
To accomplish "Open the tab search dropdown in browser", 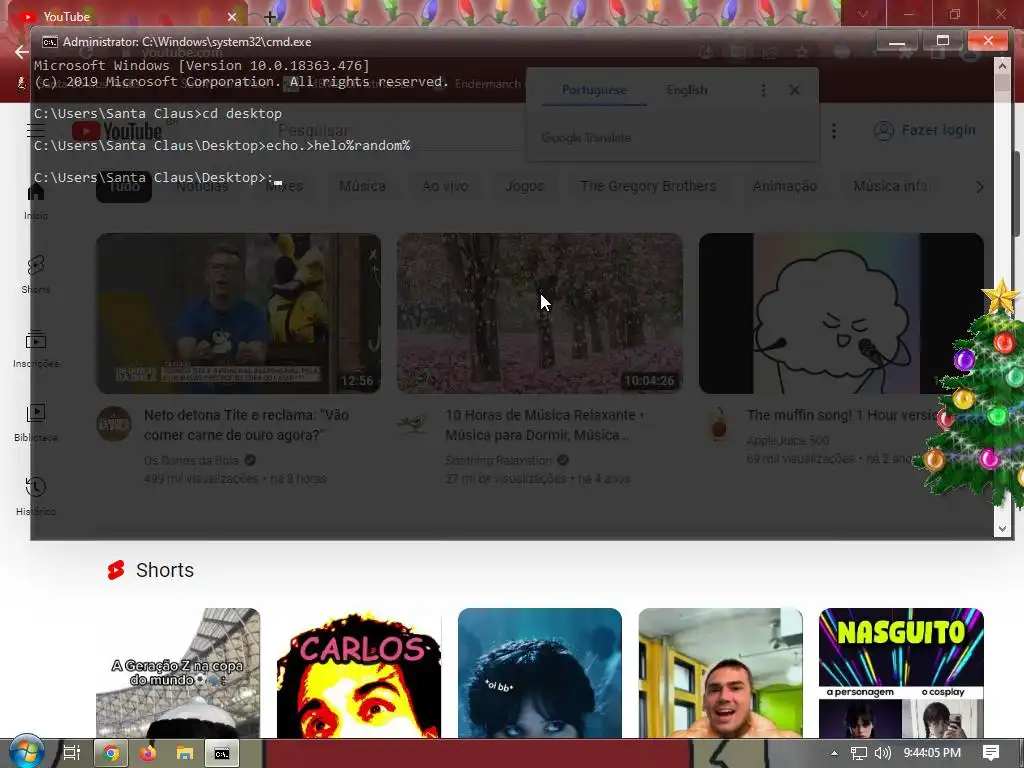I will (863, 14).
